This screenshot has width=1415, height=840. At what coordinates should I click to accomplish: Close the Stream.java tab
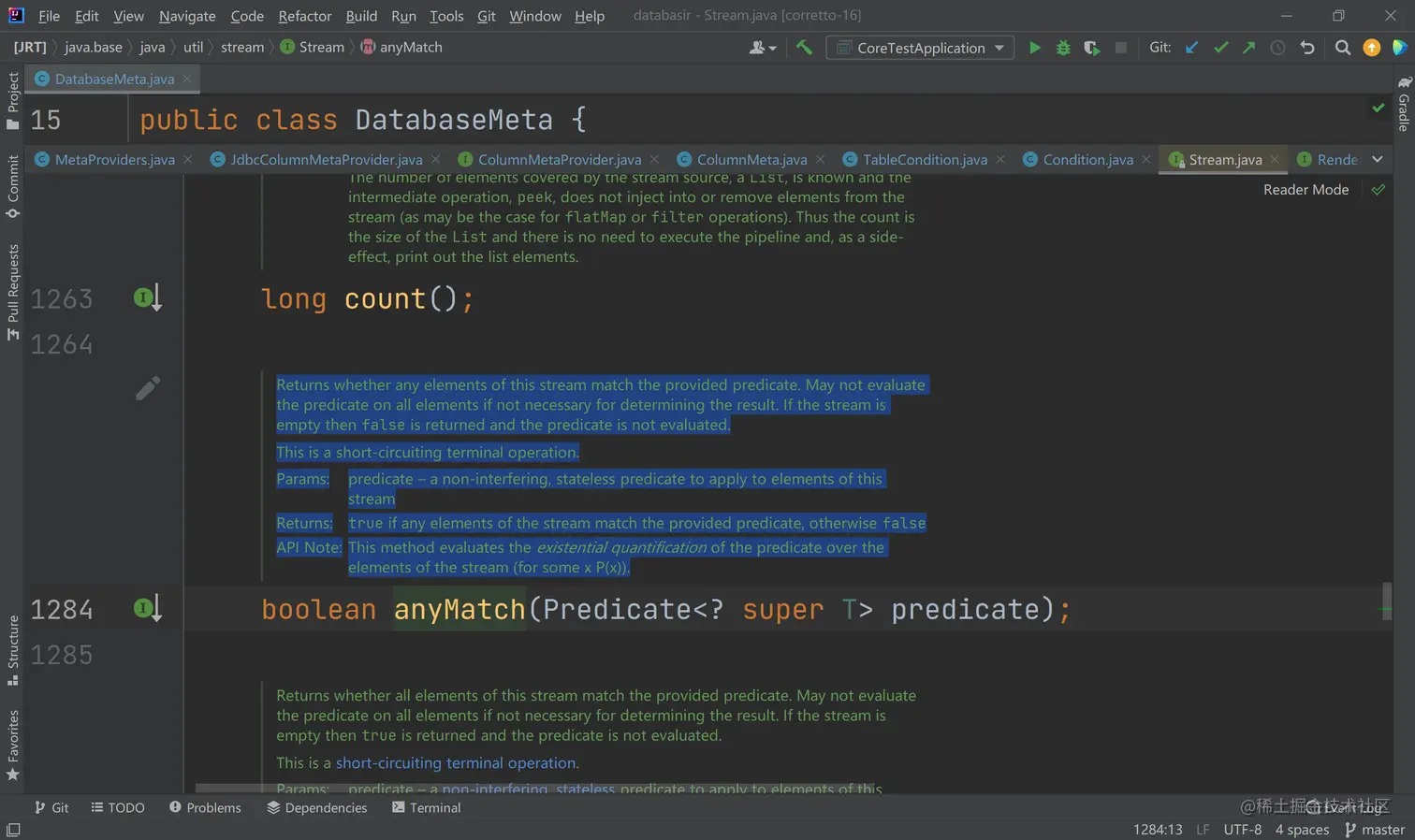pos(1275,160)
